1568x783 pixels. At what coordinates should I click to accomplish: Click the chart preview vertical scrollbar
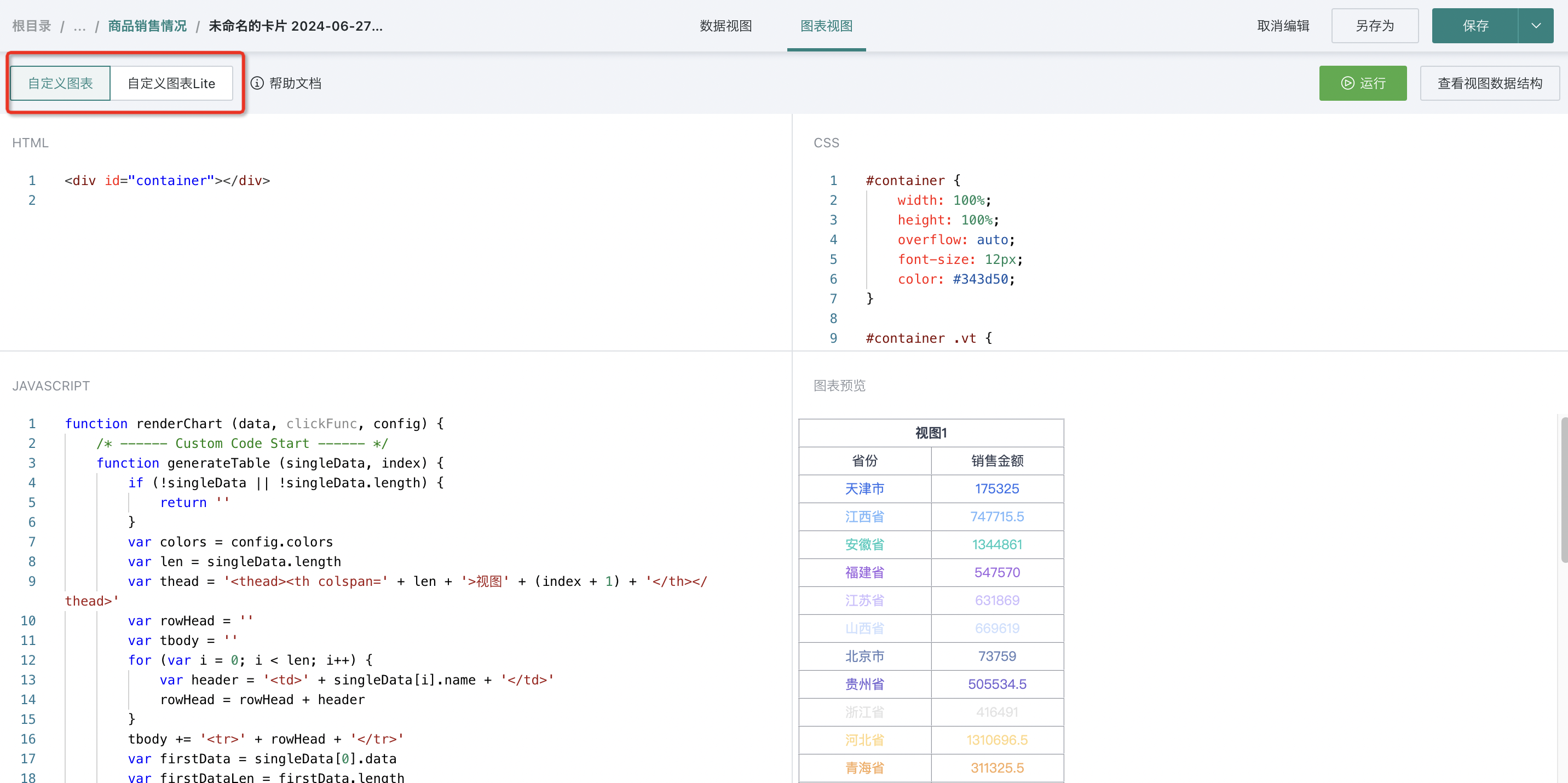coord(1563,490)
